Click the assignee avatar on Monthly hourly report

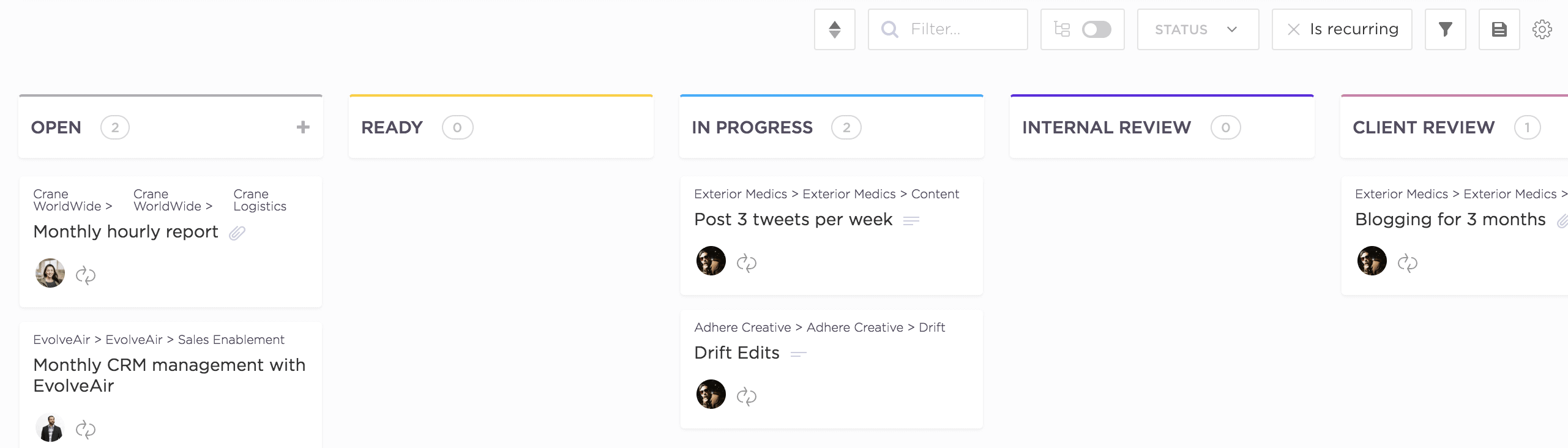(x=50, y=273)
